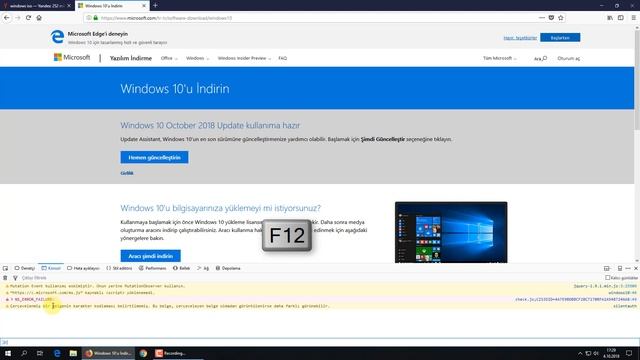Switch to the windows iso Yandex tab
Image resolution: width=640 pixels, height=360 pixels.
pos(37,6)
